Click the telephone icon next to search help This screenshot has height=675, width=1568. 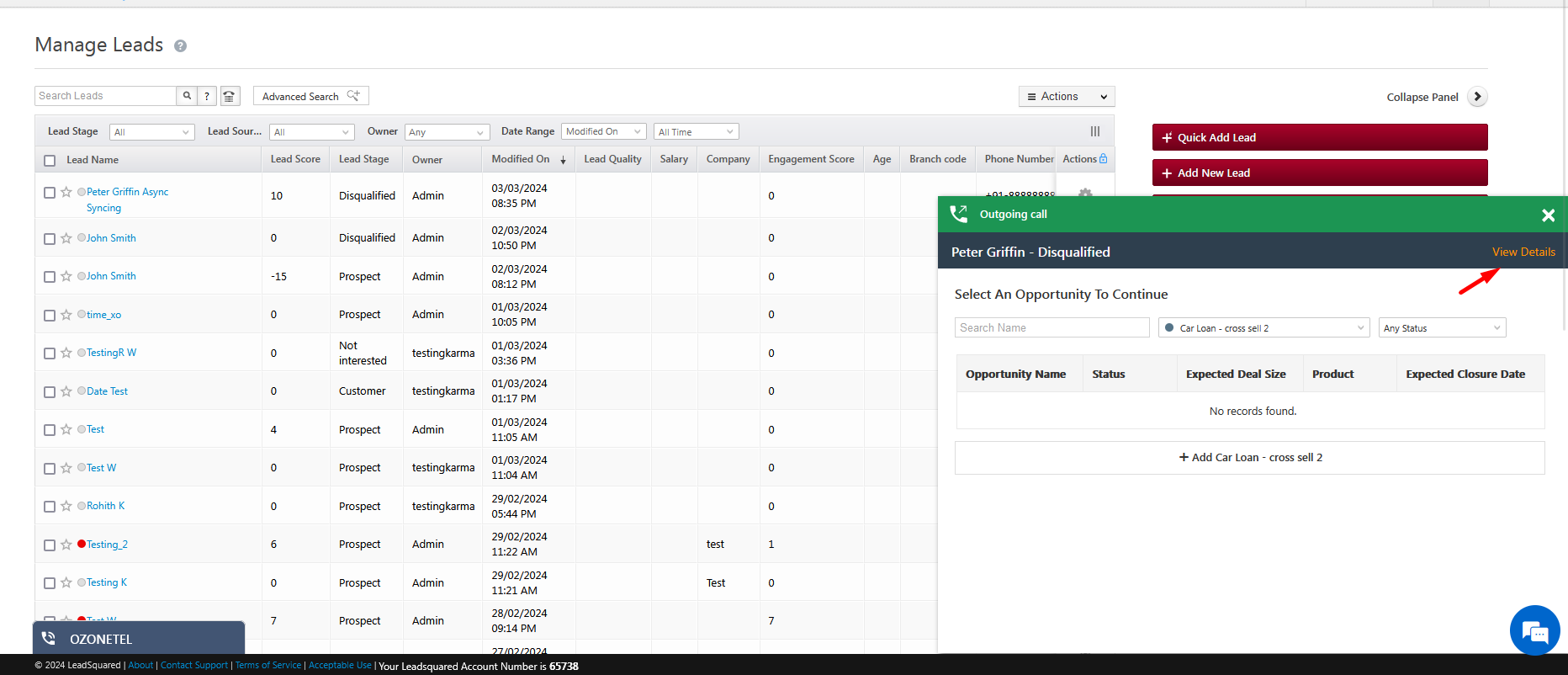[230, 96]
